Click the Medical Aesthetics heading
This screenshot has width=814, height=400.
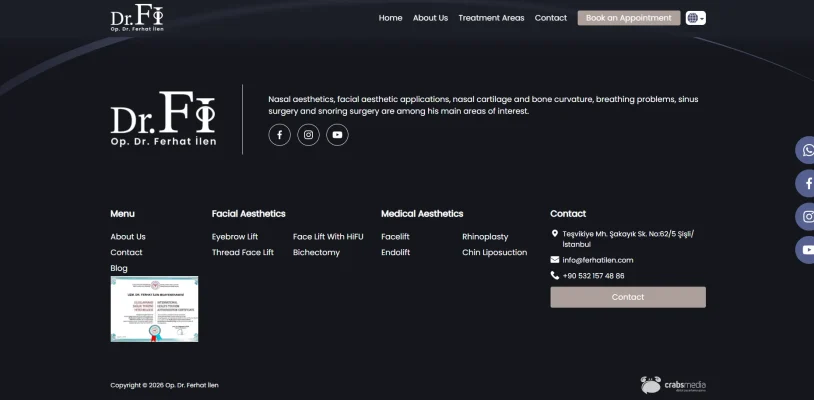(x=422, y=214)
